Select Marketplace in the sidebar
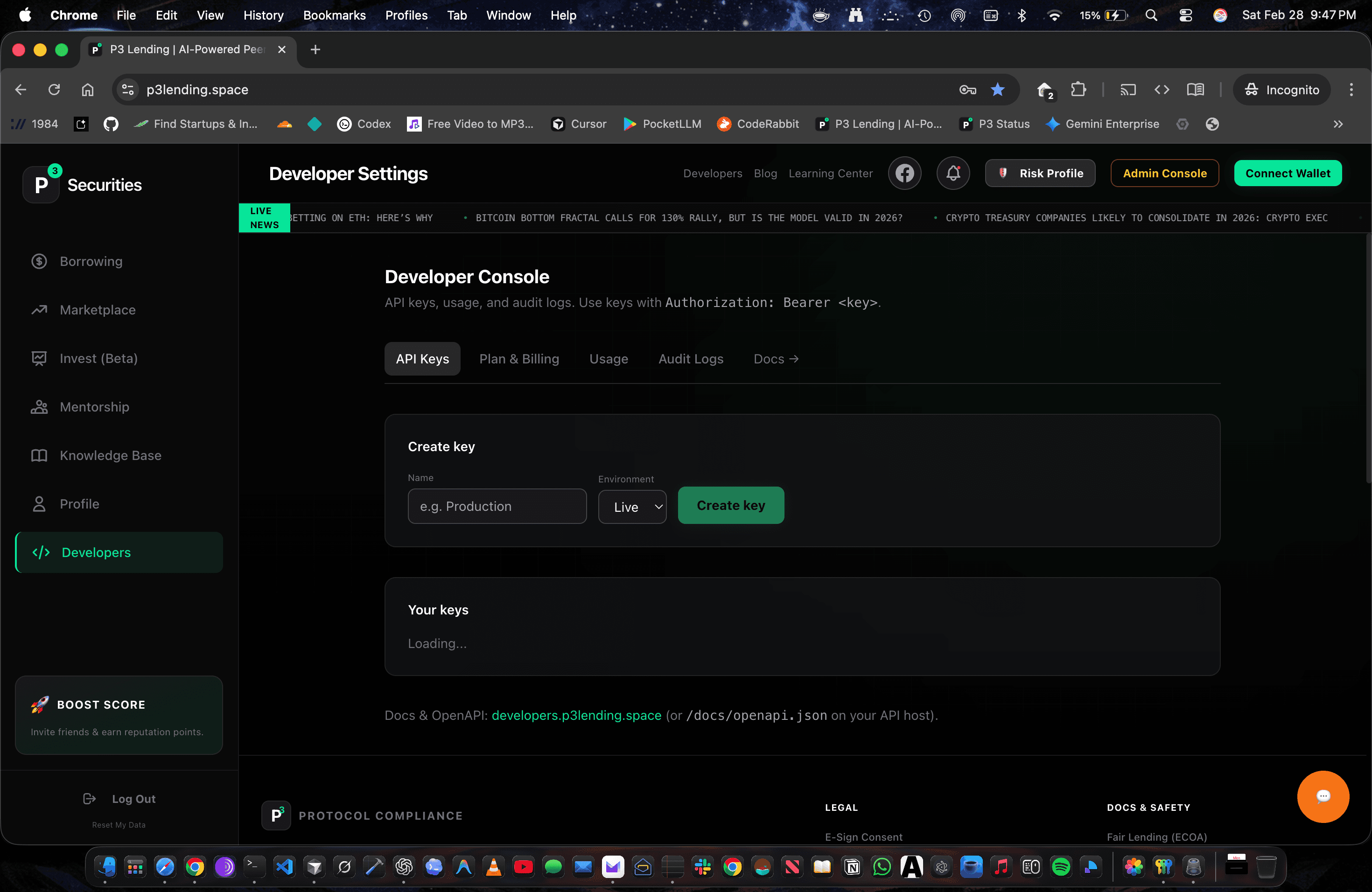This screenshot has width=1372, height=892. coord(97,309)
